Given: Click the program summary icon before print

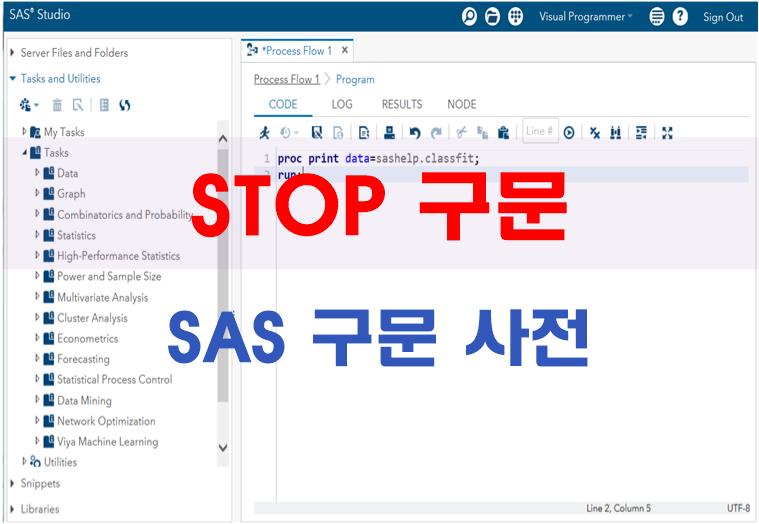Looking at the screenshot, I should pyautogui.click(x=364, y=132).
